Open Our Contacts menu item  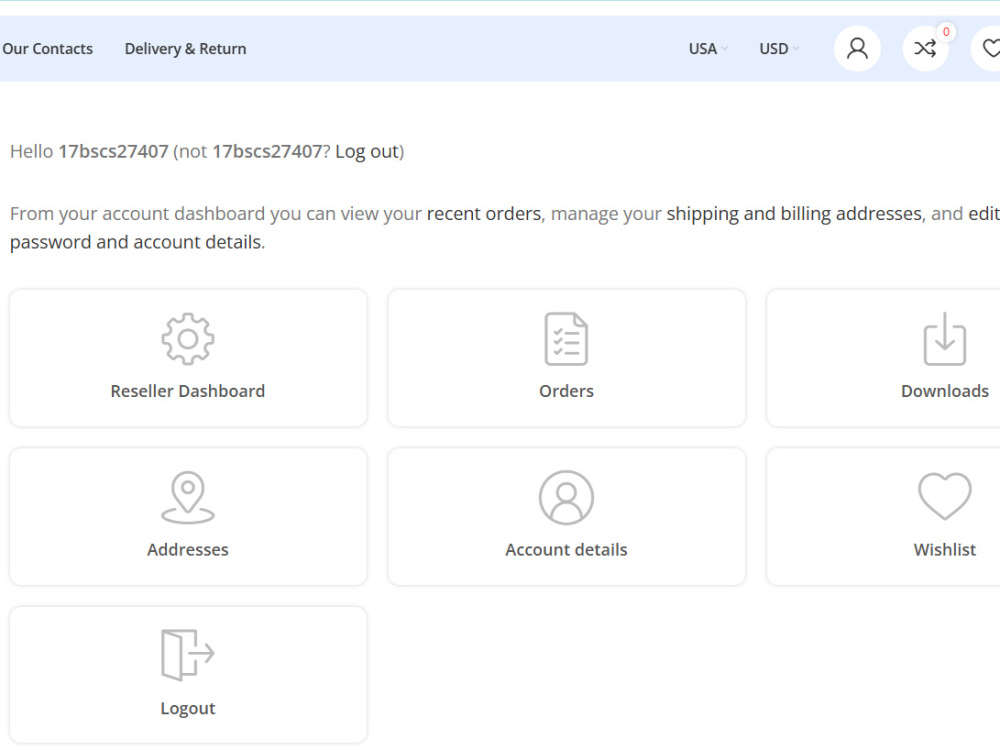point(47,48)
